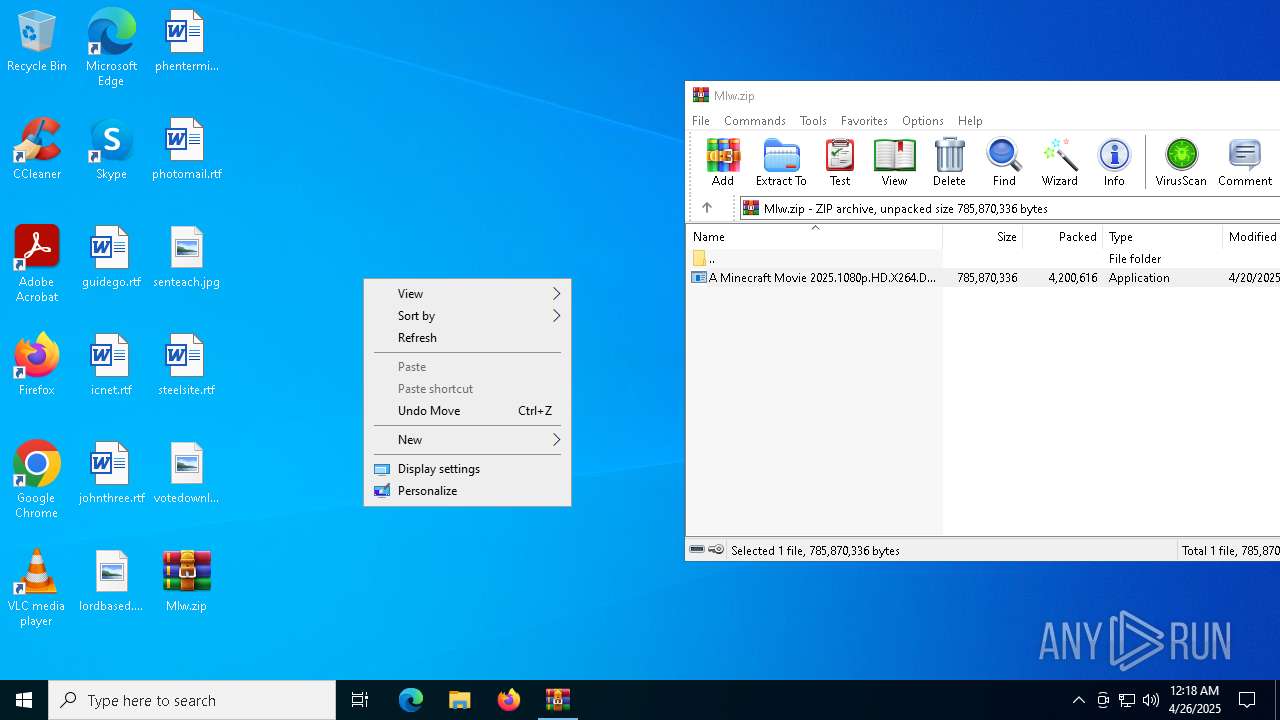
Task: Select the A Minecraft Movie file row
Action: click(983, 277)
